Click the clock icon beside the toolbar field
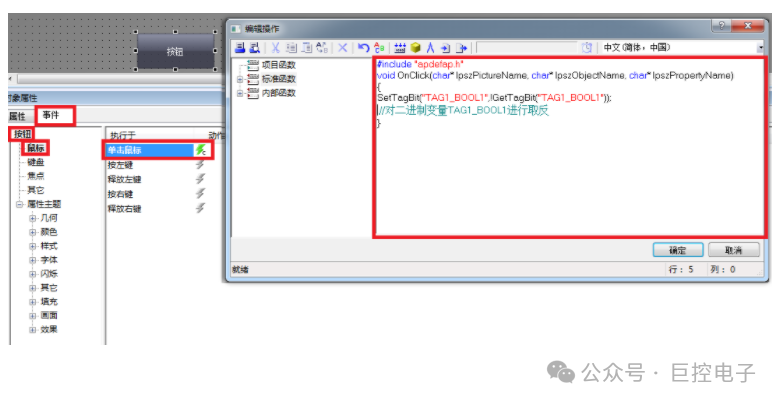The image size is (780, 403). (x=587, y=48)
